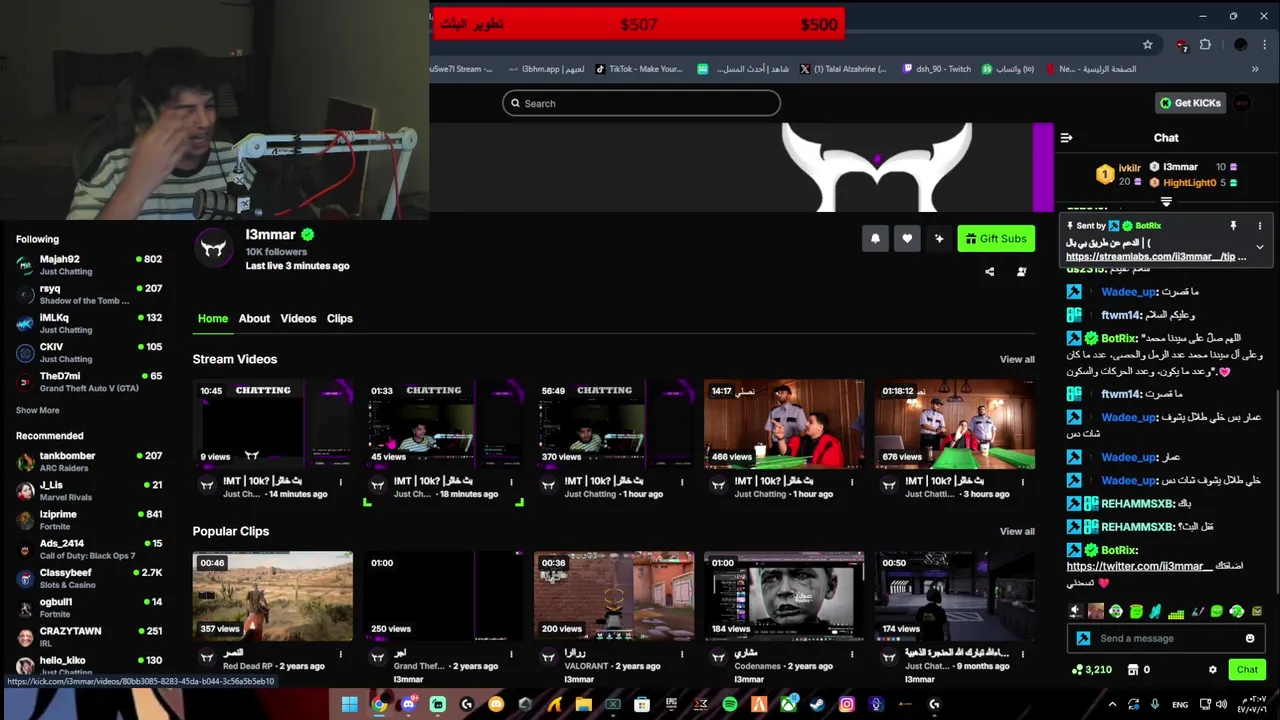Open the emoji picker in message box
The image size is (1280, 720).
(1250, 638)
